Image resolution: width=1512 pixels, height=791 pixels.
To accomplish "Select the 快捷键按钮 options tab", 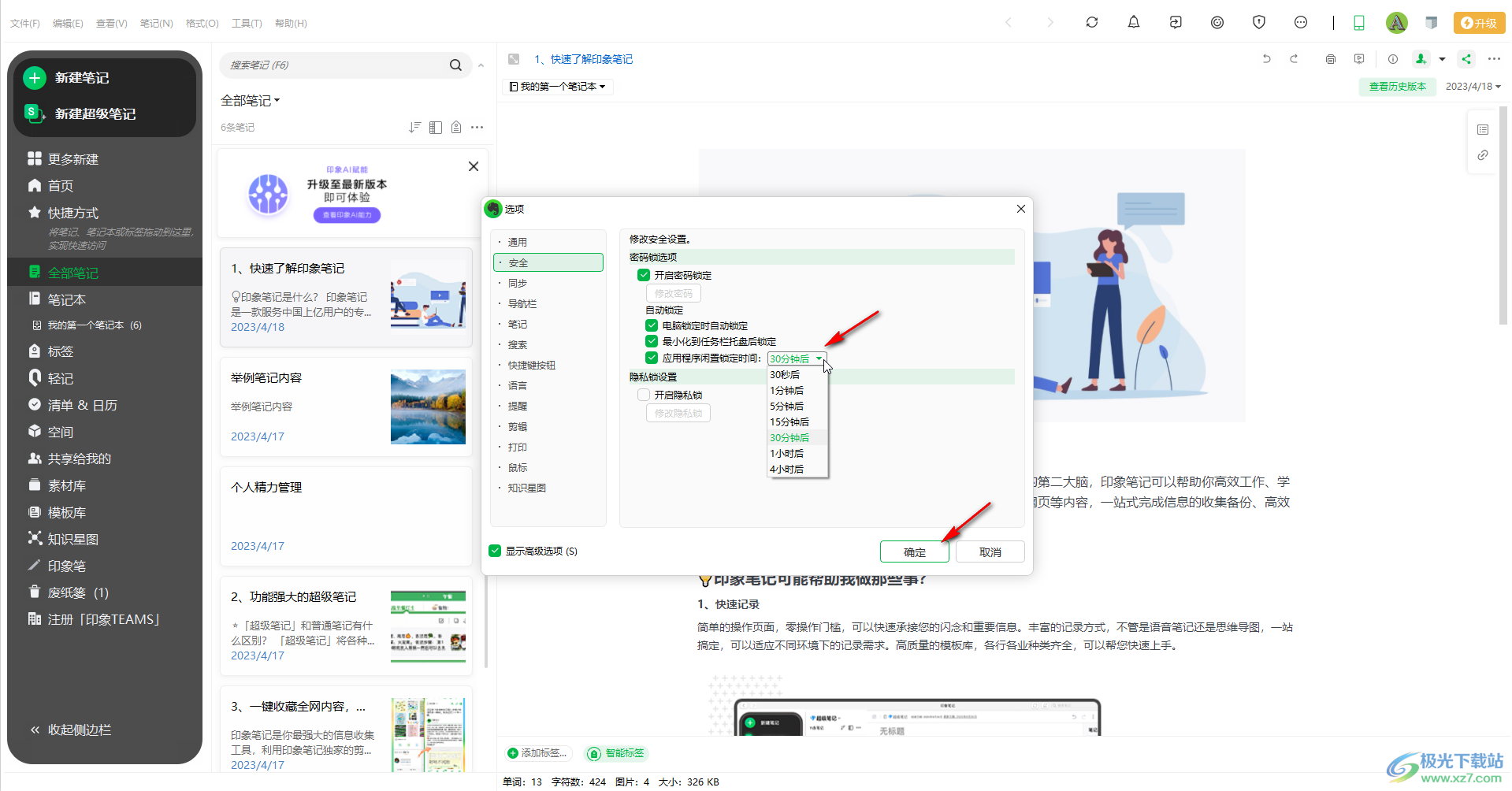I will tap(548, 365).
